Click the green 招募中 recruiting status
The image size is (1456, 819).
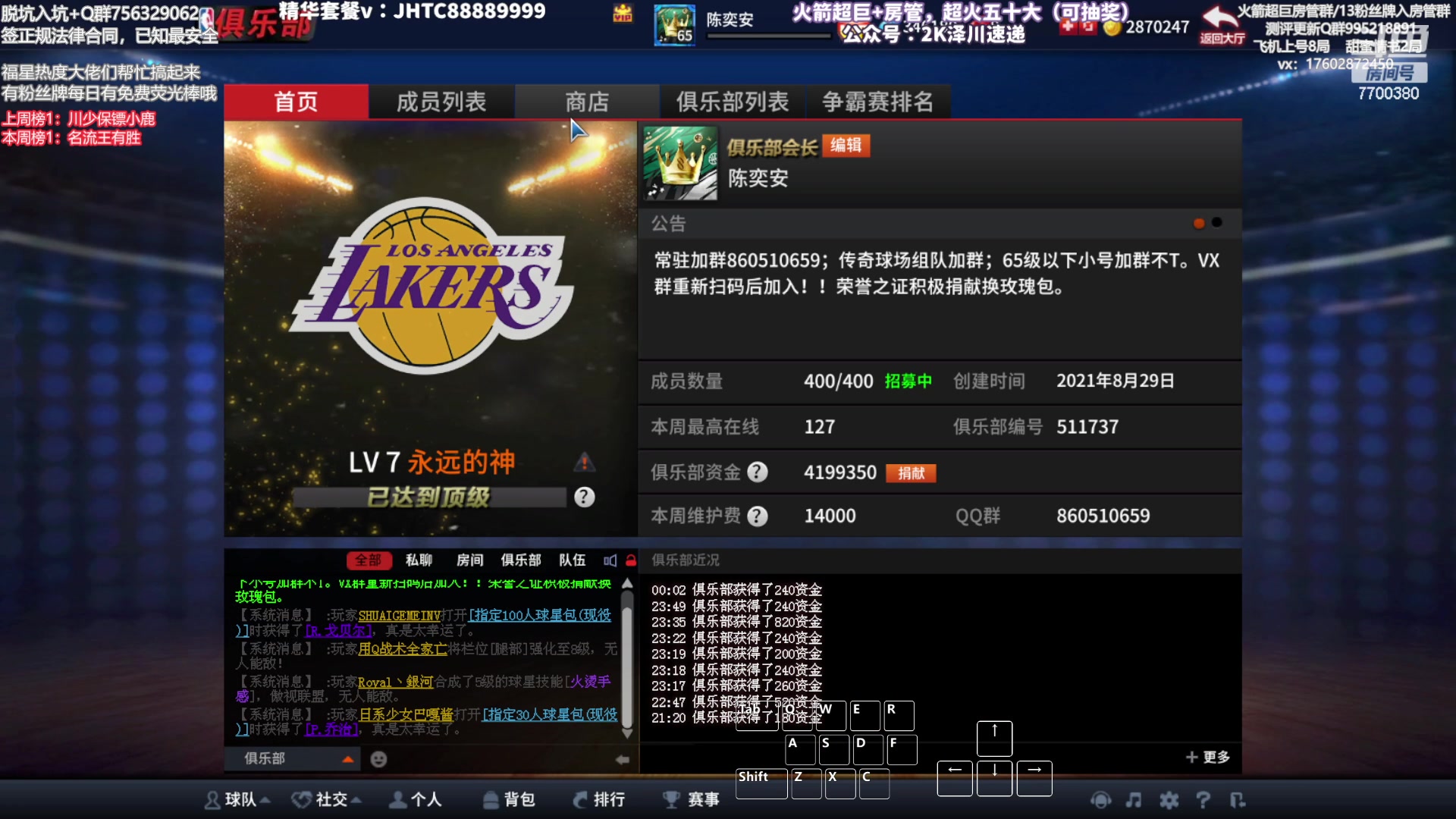click(908, 381)
